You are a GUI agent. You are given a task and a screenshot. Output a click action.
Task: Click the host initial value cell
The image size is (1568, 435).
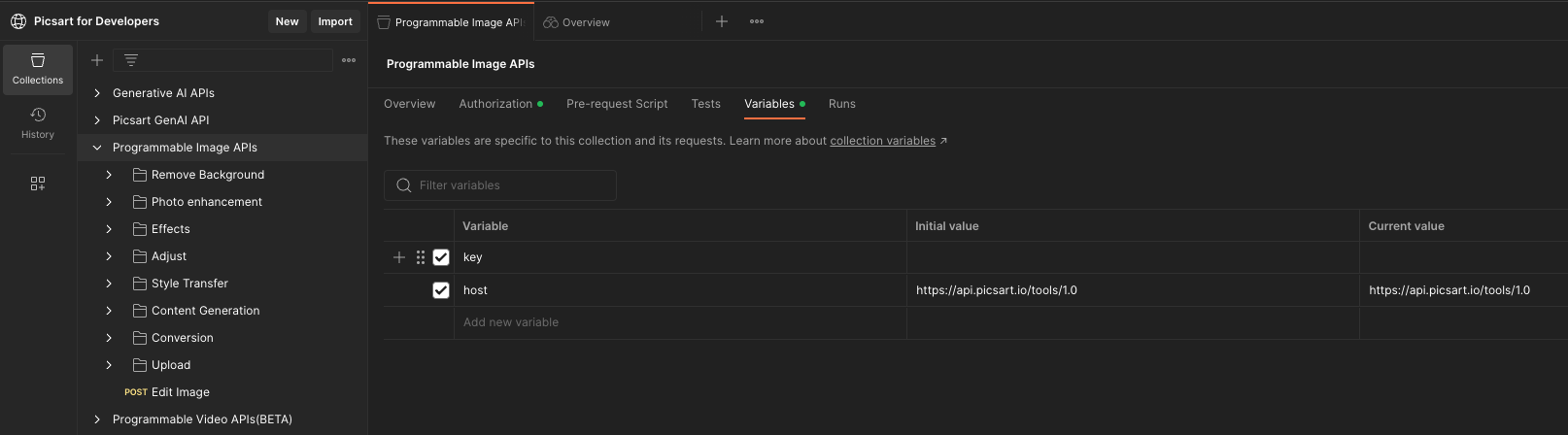(x=1133, y=290)
